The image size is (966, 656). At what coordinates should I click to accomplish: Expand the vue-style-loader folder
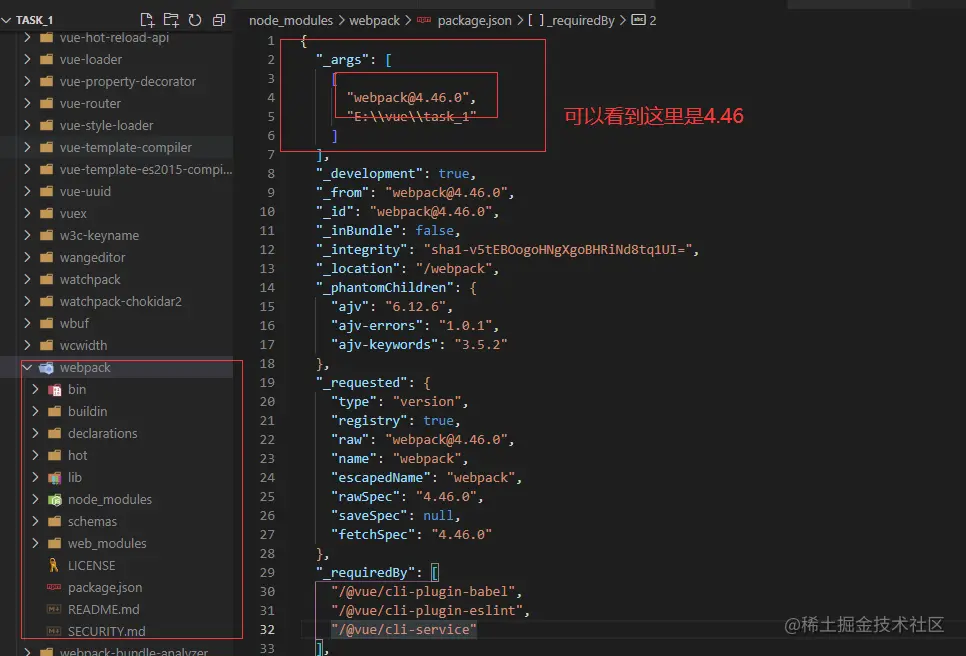pyautogui.click(x=27, y=125)
